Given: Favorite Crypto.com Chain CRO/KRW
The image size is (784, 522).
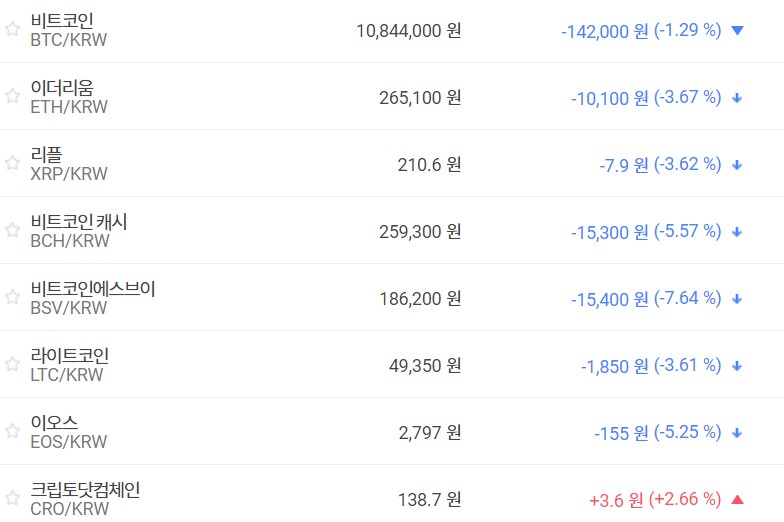Looking at the screenshot, I should coord(12,498).
